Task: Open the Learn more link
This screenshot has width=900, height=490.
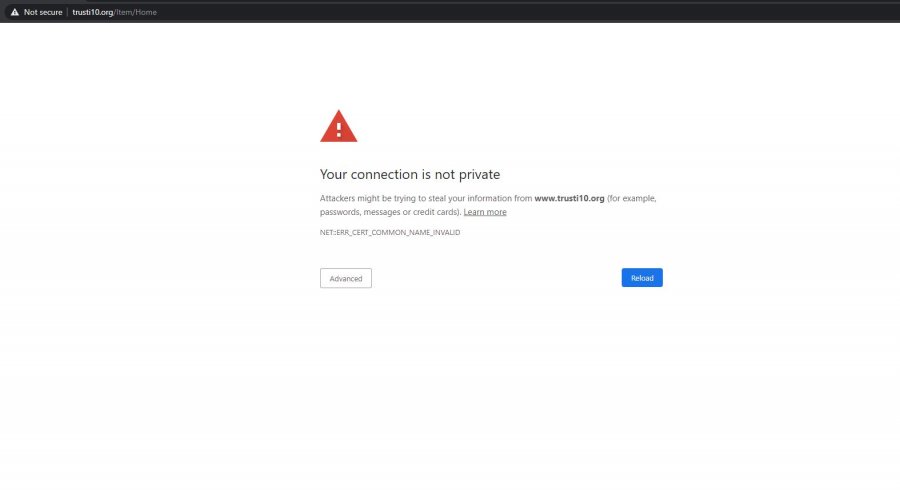Action: click(x=485, y=212)
